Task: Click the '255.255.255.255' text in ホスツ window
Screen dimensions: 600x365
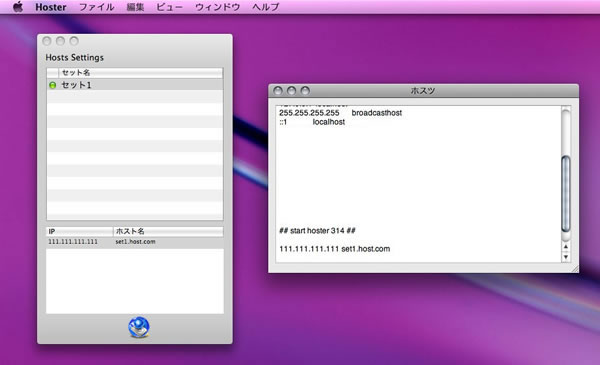Action: point(309,113)
